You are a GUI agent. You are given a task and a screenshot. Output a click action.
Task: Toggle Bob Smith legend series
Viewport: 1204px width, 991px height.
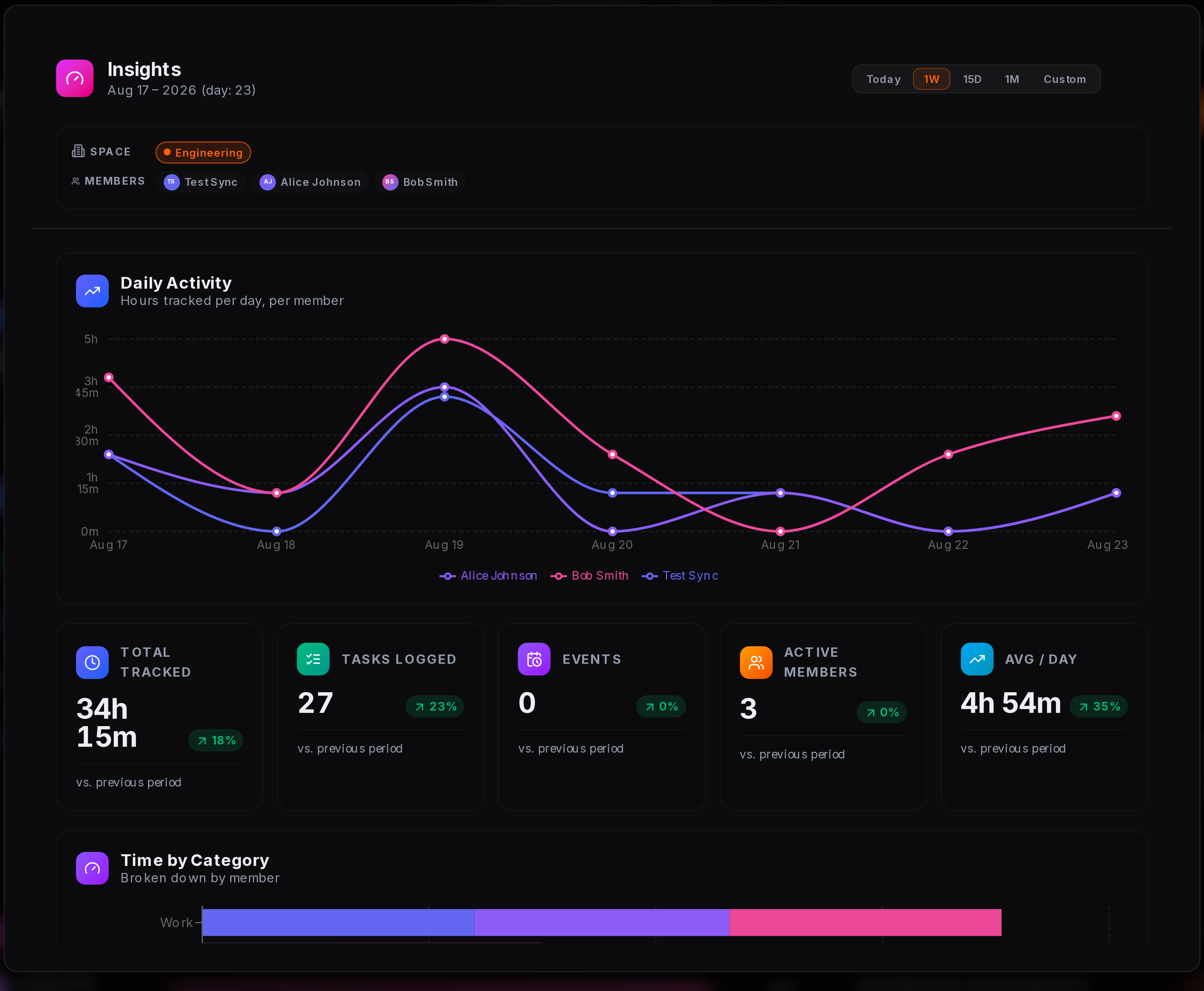[x=589, y=576]
